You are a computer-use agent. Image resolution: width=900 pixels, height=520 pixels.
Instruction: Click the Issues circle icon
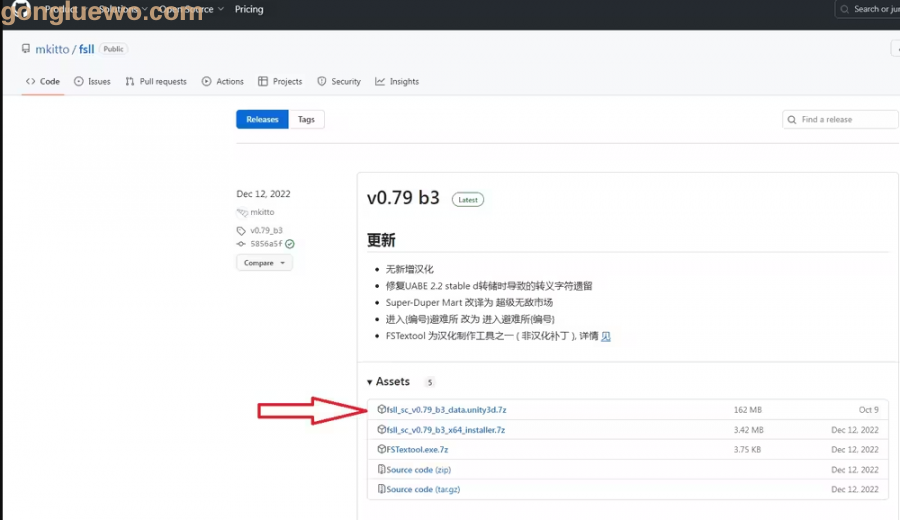click(79, 82)
